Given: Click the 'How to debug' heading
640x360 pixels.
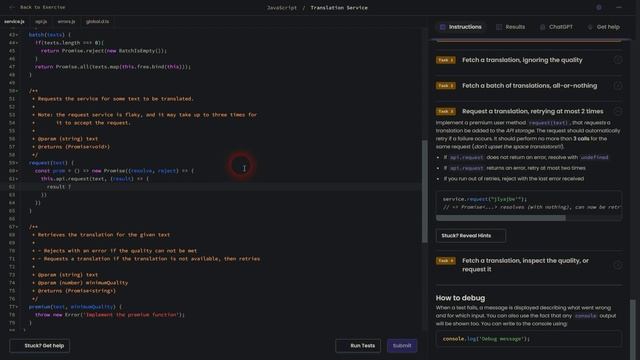Looking at the screenshot, I should click(x=460, y=298).
